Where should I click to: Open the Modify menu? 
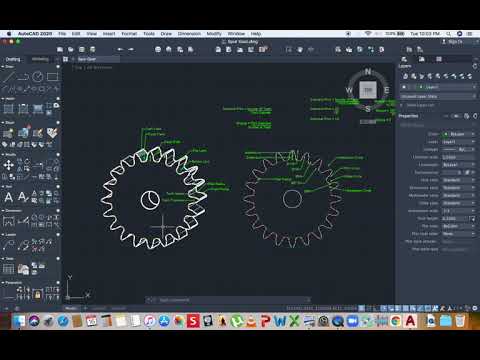214,34
